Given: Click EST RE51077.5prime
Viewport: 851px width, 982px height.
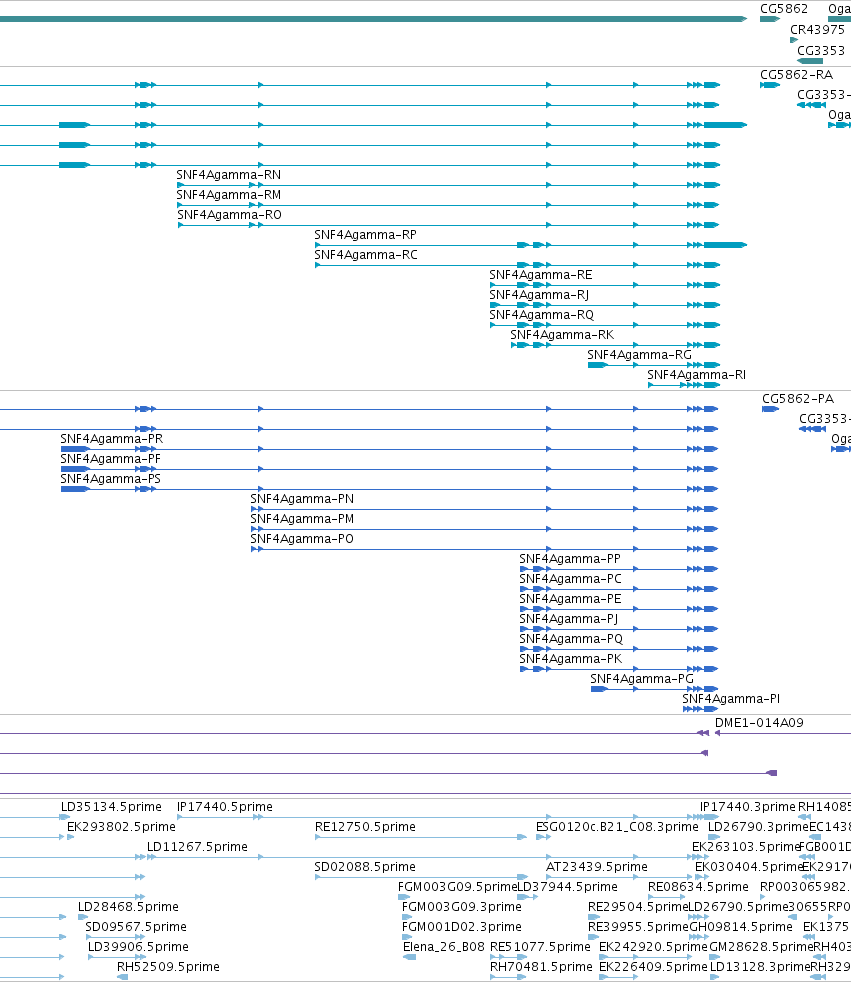Looking at the screenshot, I should tap(540, 948).
